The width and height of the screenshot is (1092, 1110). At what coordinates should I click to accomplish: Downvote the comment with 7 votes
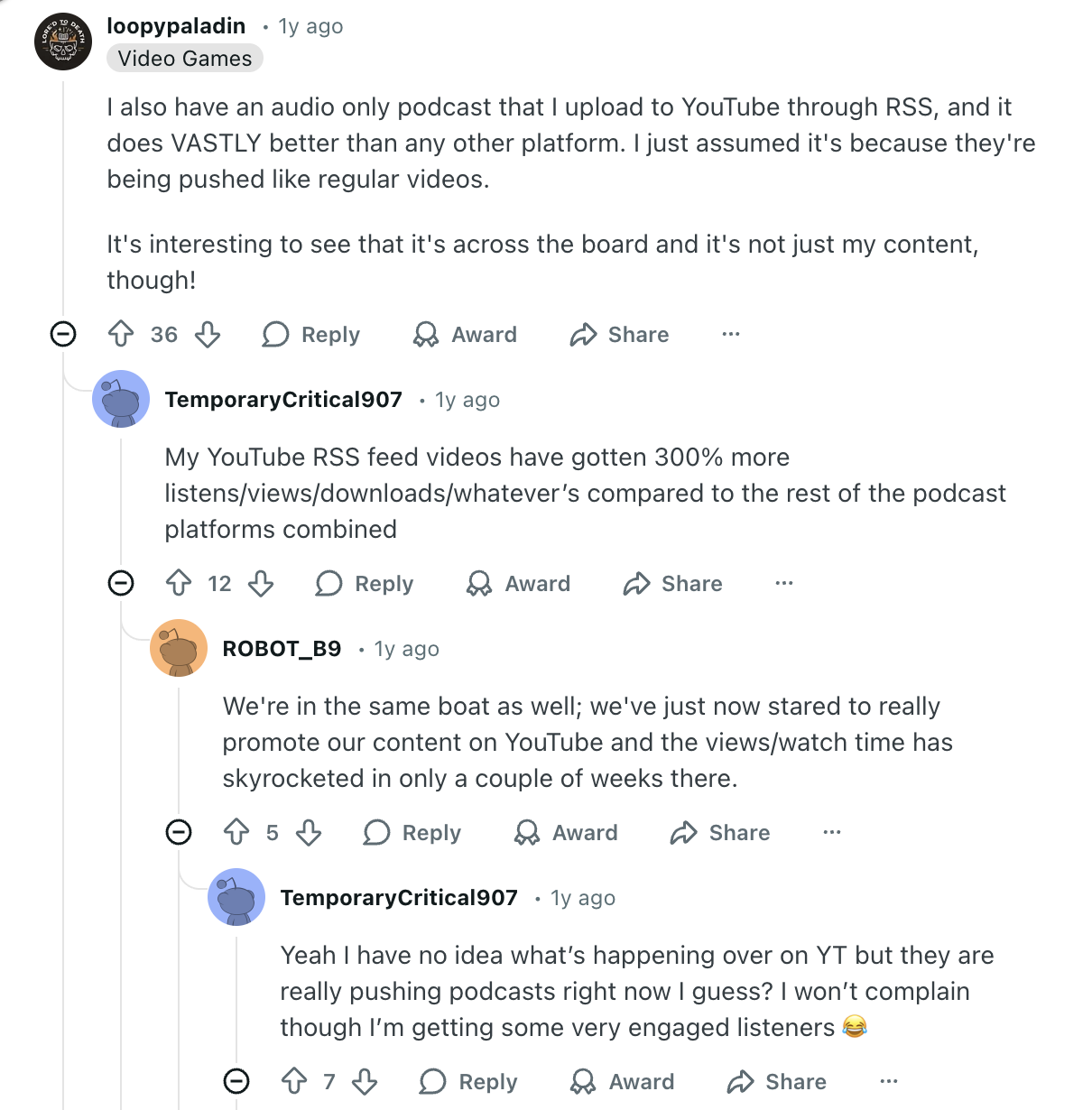coord(365,1082)
